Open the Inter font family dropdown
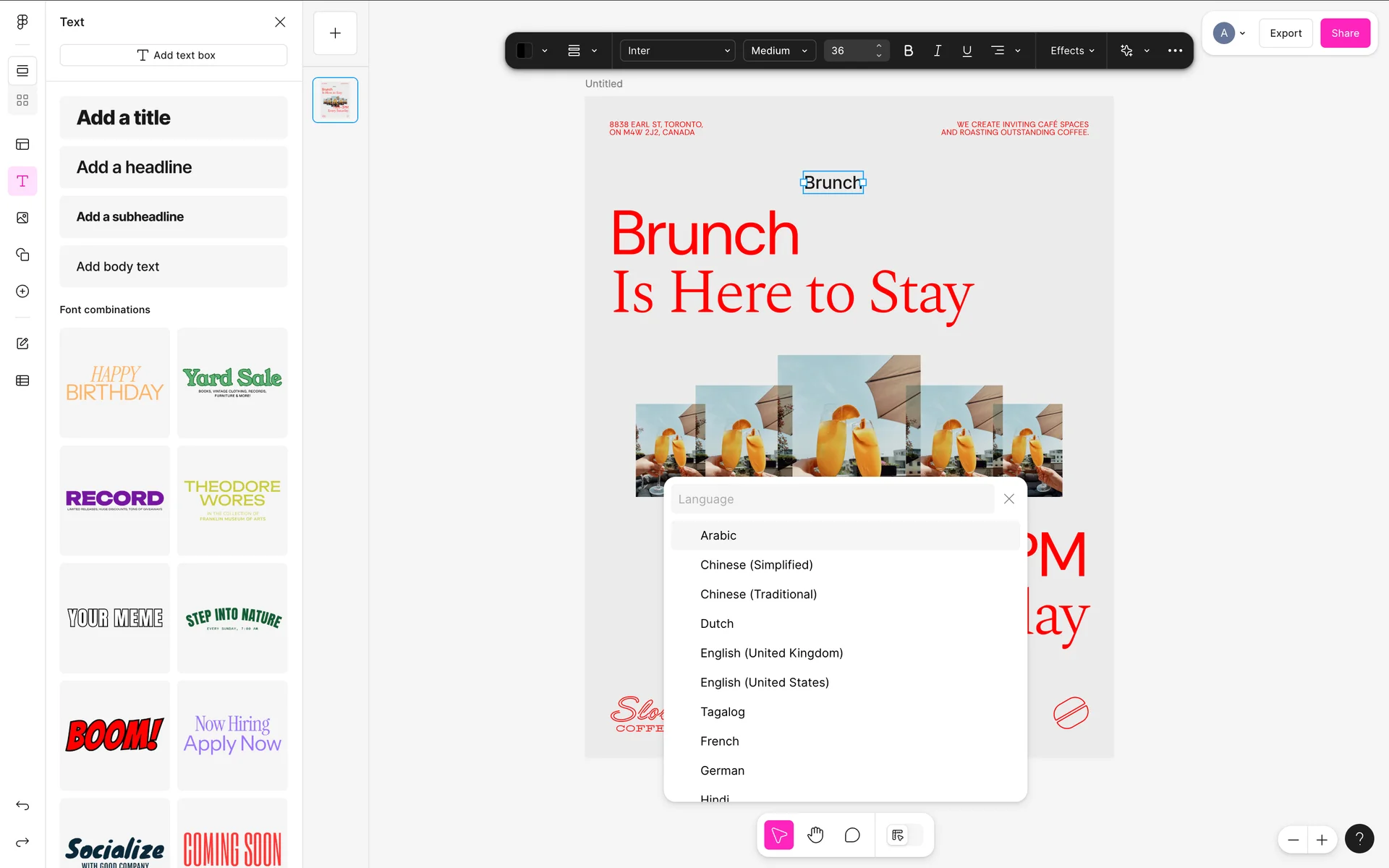 [x=677, y=51]
